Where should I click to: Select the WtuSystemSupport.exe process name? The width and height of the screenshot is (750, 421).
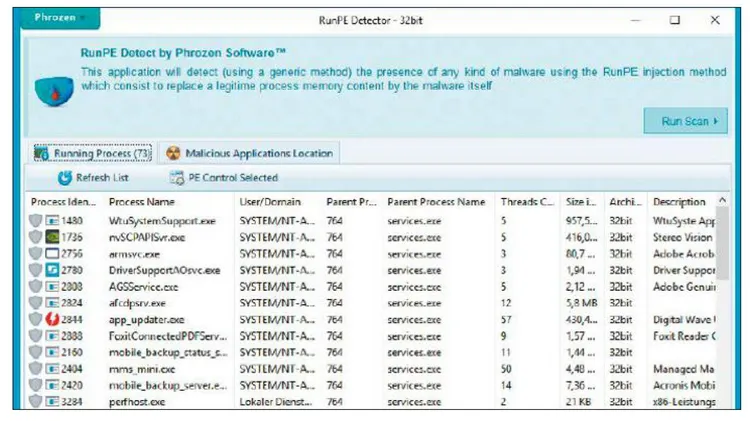point(162,221)
